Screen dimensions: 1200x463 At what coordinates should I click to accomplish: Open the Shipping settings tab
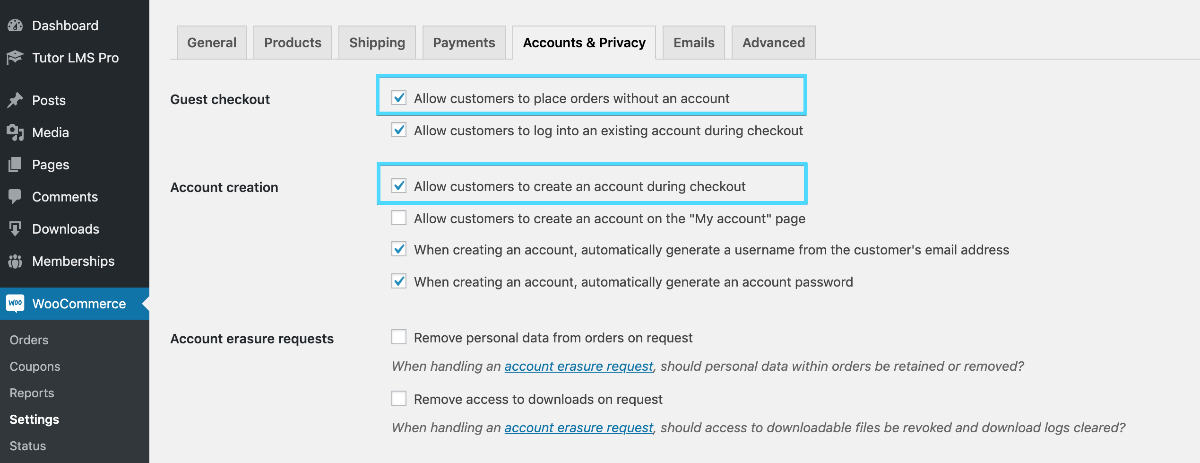coord(377,43)
